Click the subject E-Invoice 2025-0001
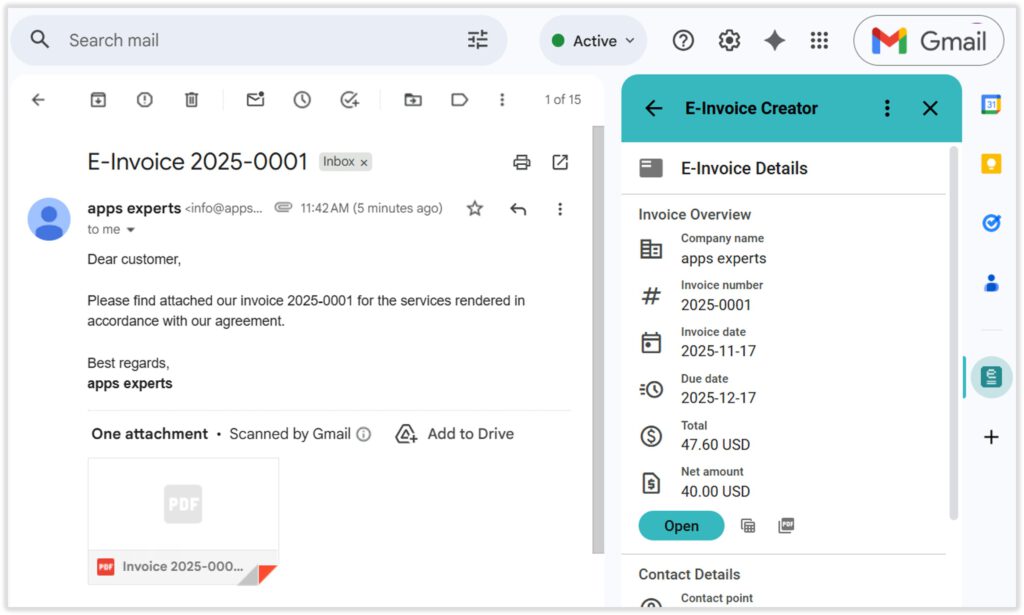 tap(197, 162)
